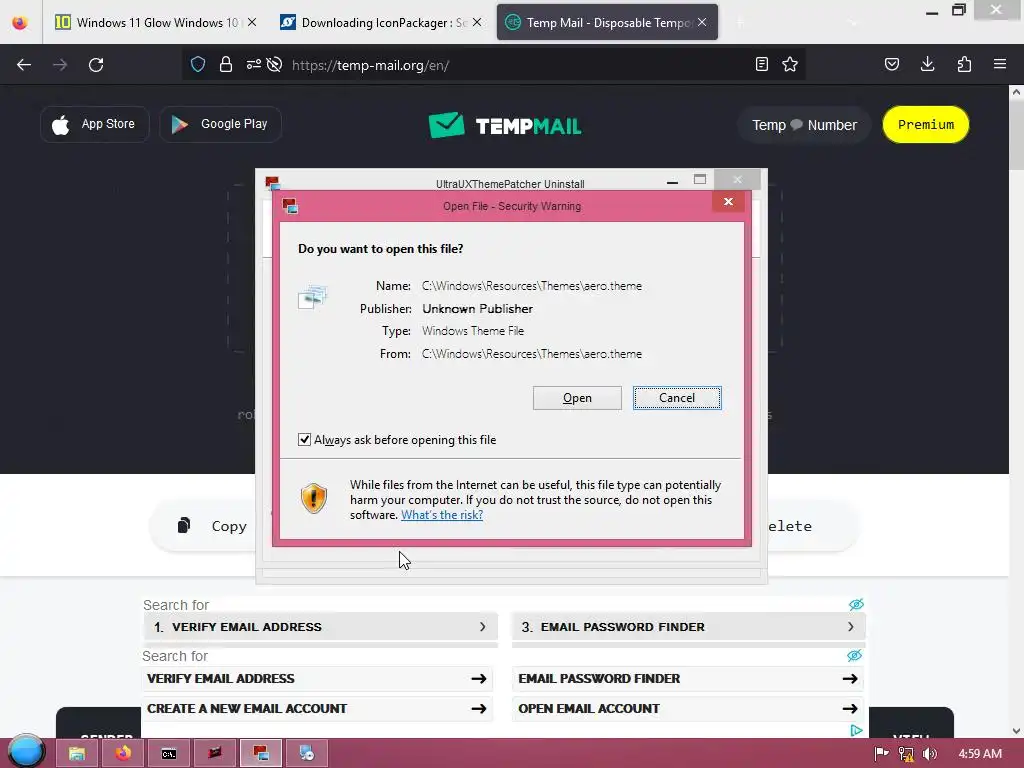Open the site permissions icon in the address bar
The image size is (1024, 768).
[x=253, y=64]
